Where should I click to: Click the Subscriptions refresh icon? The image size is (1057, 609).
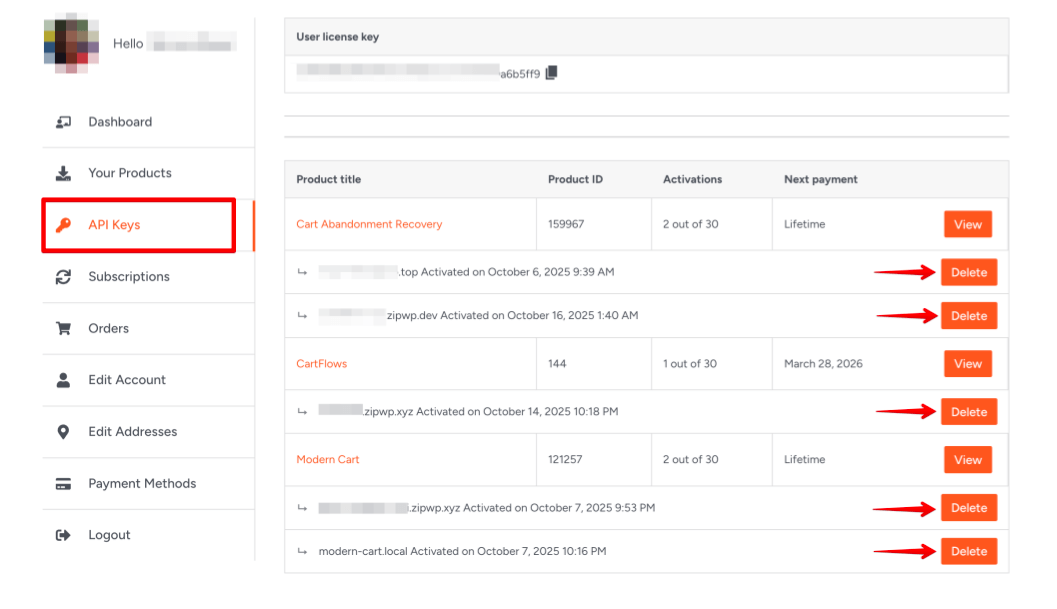(64, 277)
